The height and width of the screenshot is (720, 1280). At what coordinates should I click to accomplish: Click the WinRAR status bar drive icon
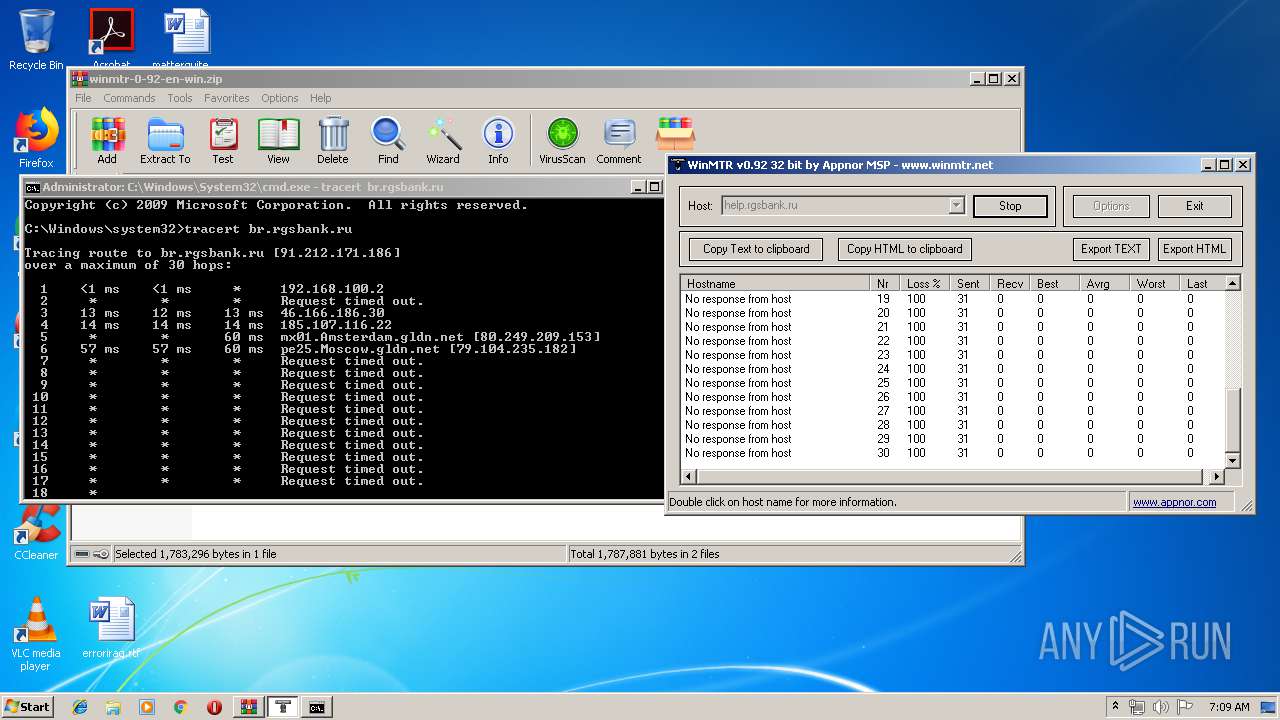pos(83,554)
